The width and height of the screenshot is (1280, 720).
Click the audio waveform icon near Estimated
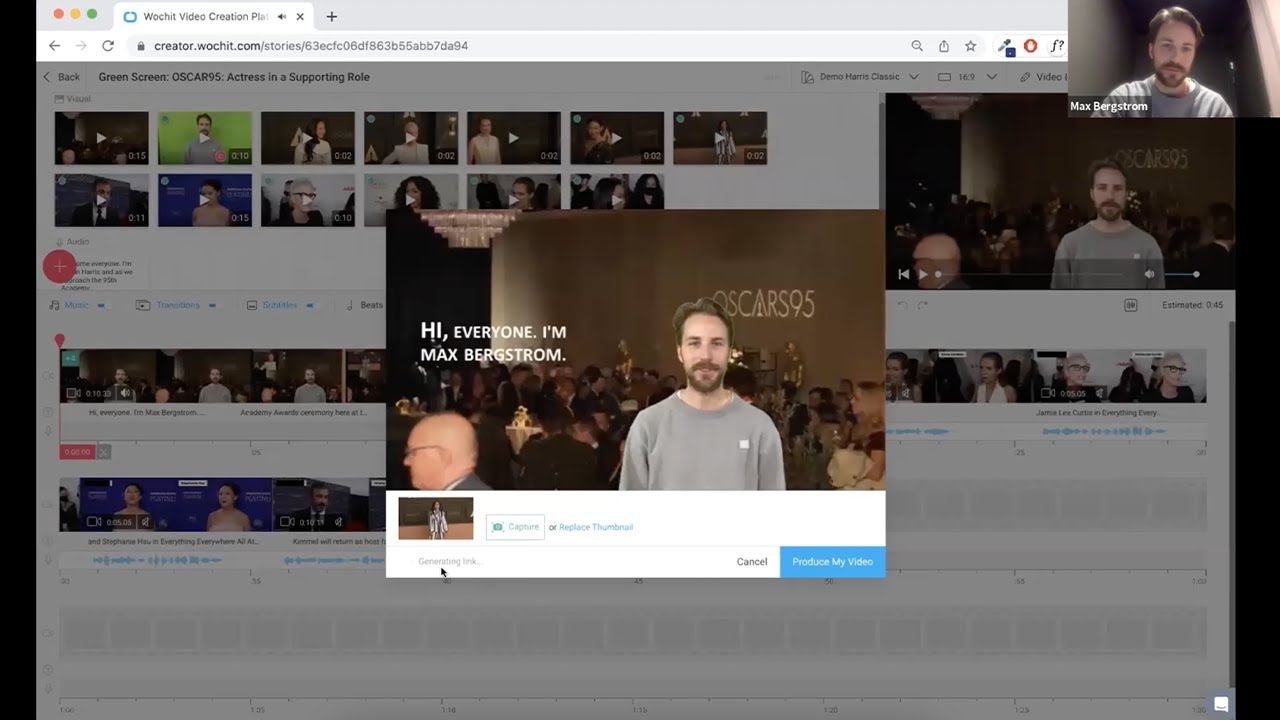point(1131,305)
